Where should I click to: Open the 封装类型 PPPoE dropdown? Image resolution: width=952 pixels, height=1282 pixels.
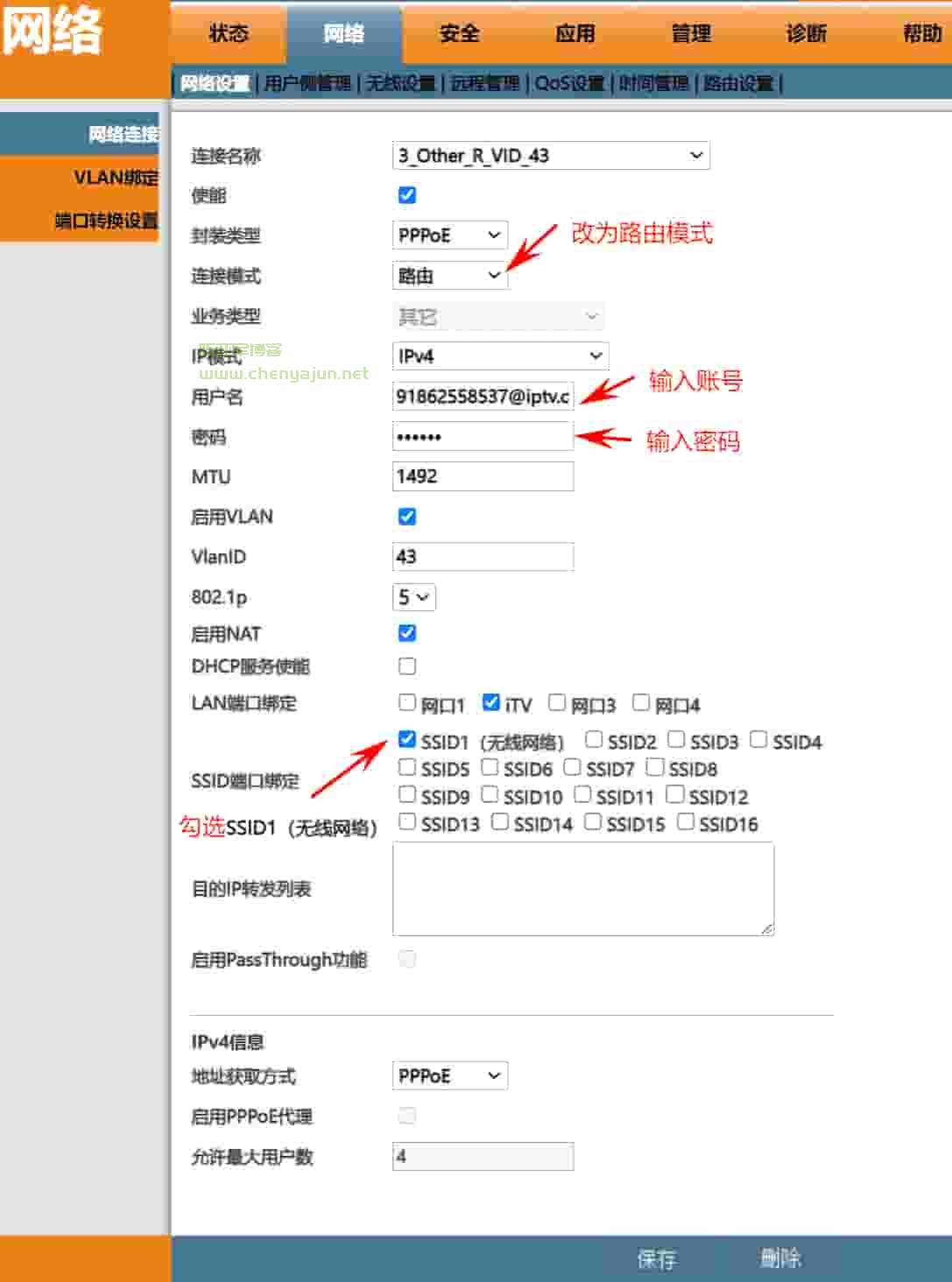tap(450, 235)
